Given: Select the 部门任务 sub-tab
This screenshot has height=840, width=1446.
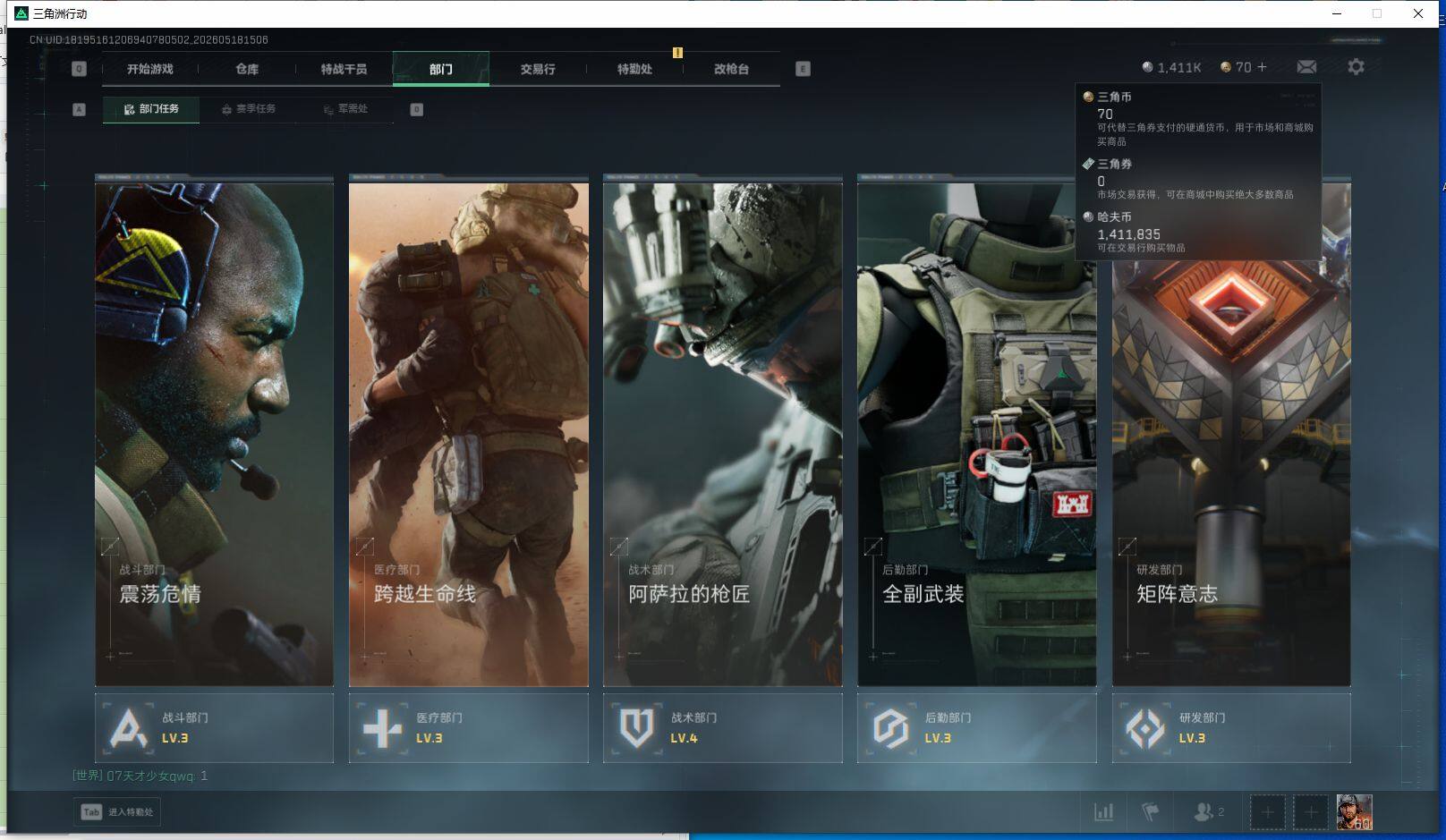Looking at the screenshot, I should click(x=151, y=109).
